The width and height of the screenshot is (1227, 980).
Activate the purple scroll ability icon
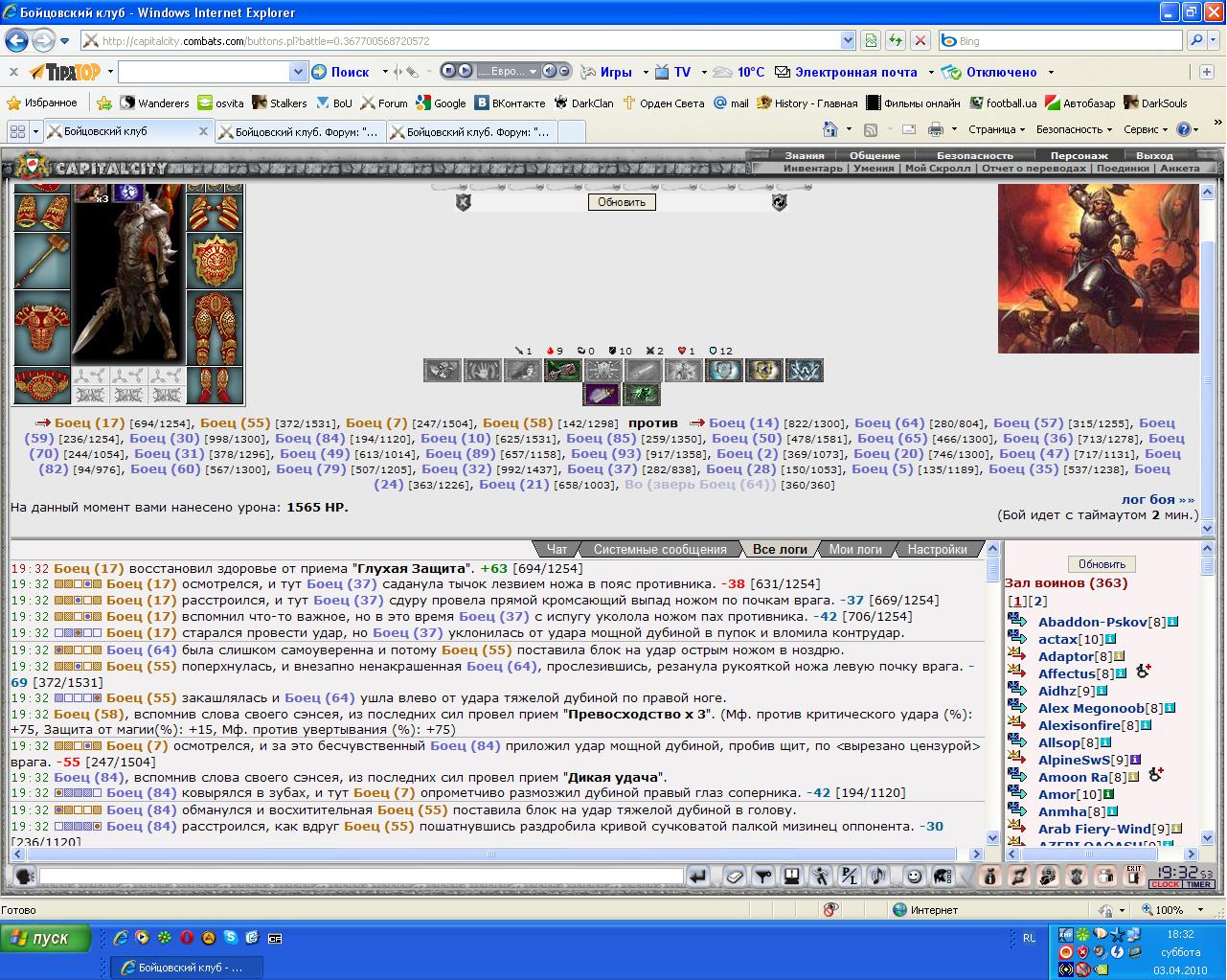(602, 394)
